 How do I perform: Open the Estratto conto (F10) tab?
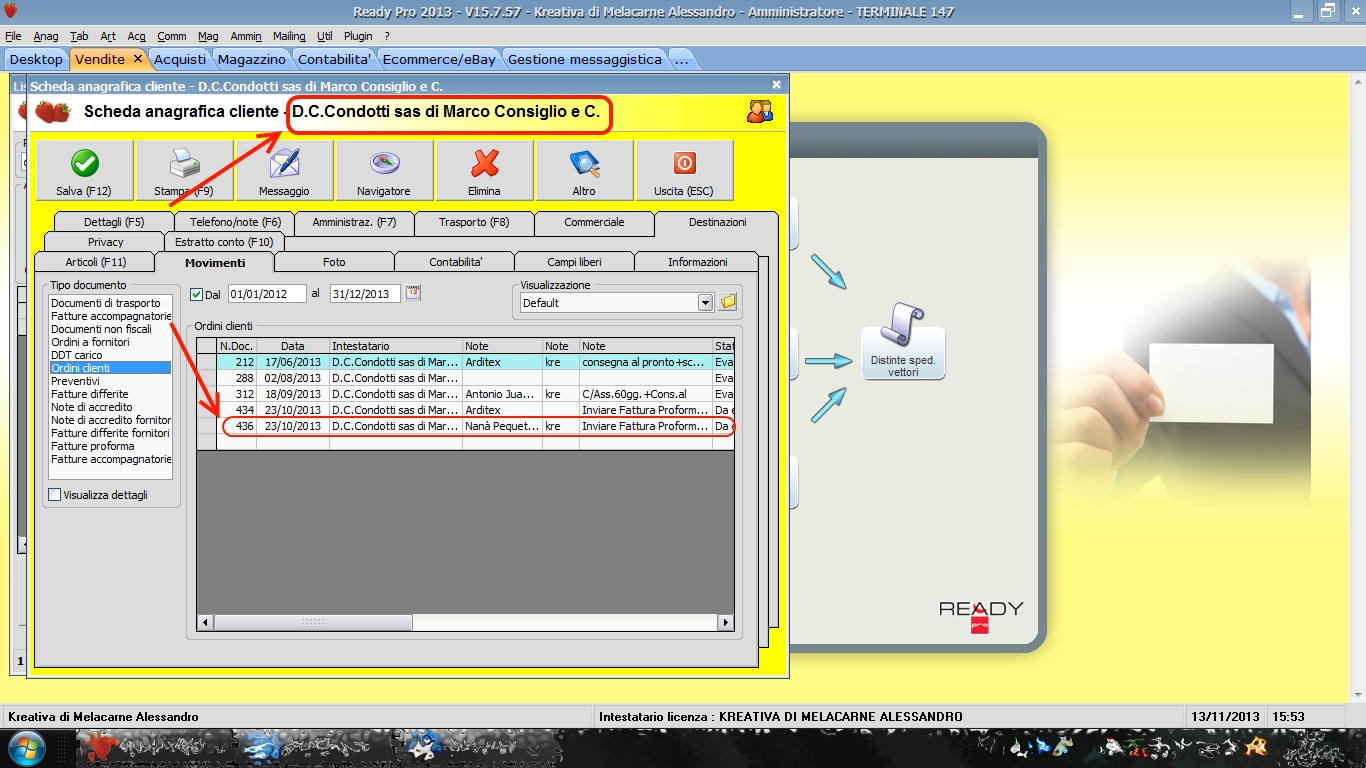tap(224, 242)
